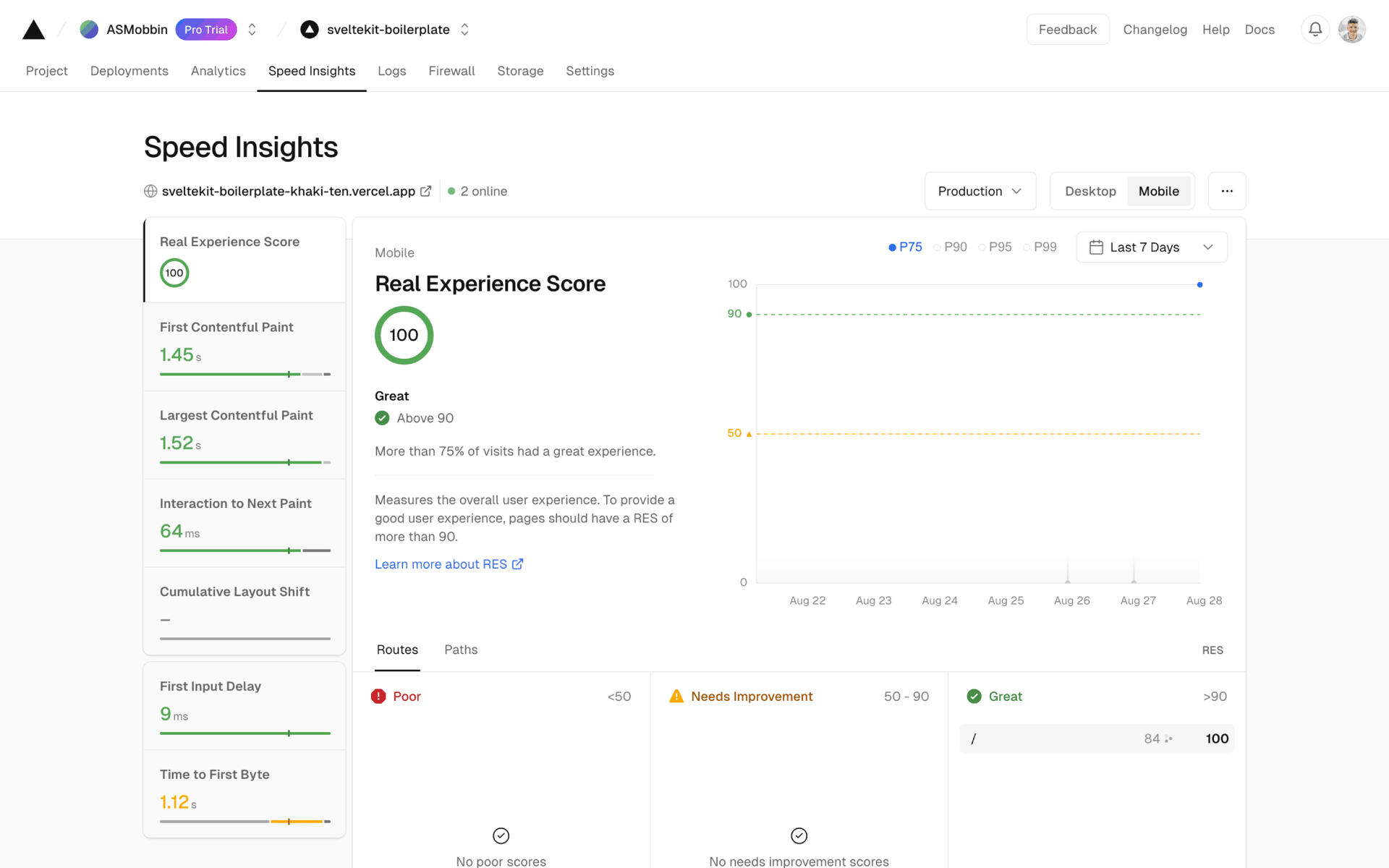
Task: Select the First Input Delay metric card
Action: (245, 706)
